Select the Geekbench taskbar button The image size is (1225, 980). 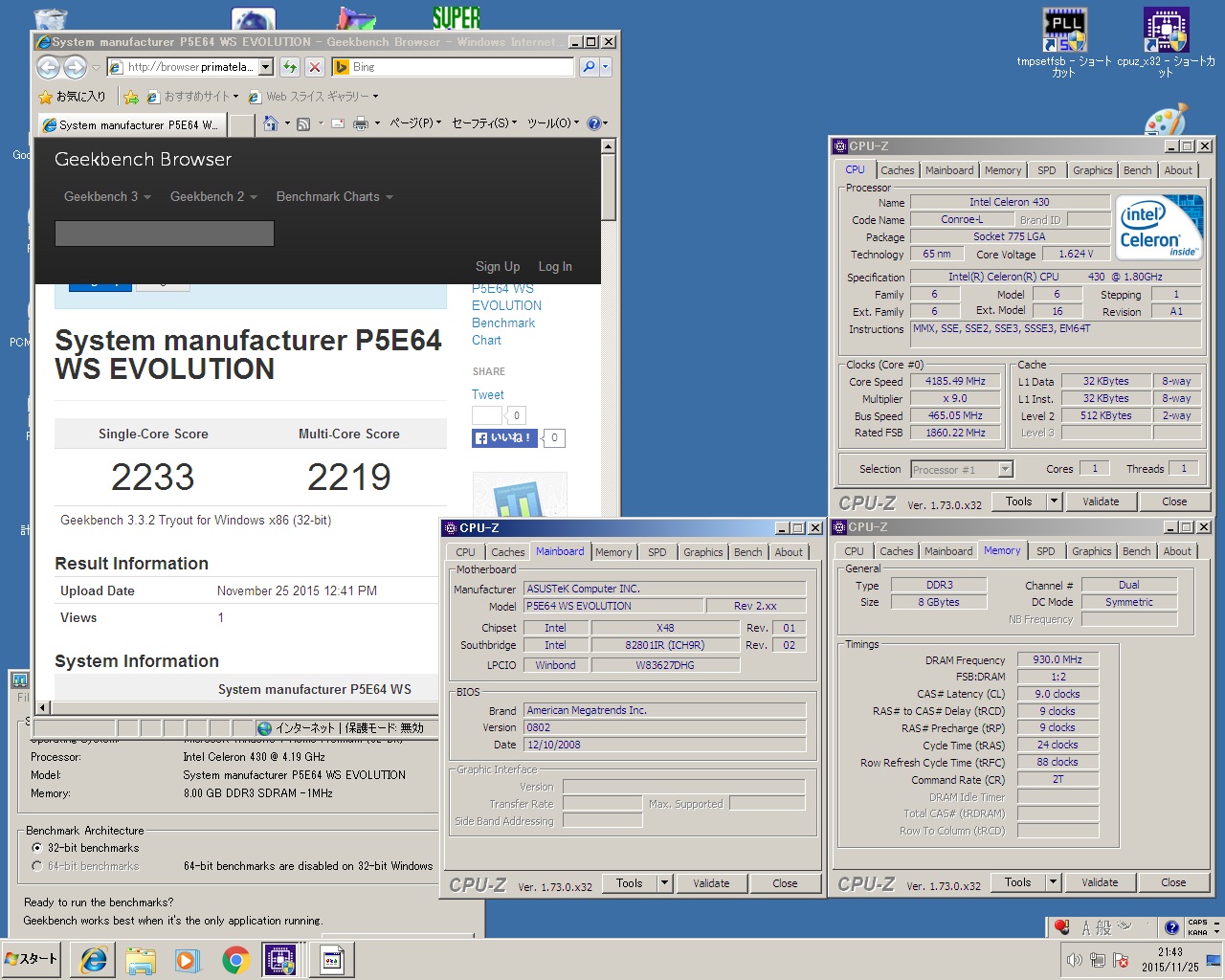pos(332,960)
